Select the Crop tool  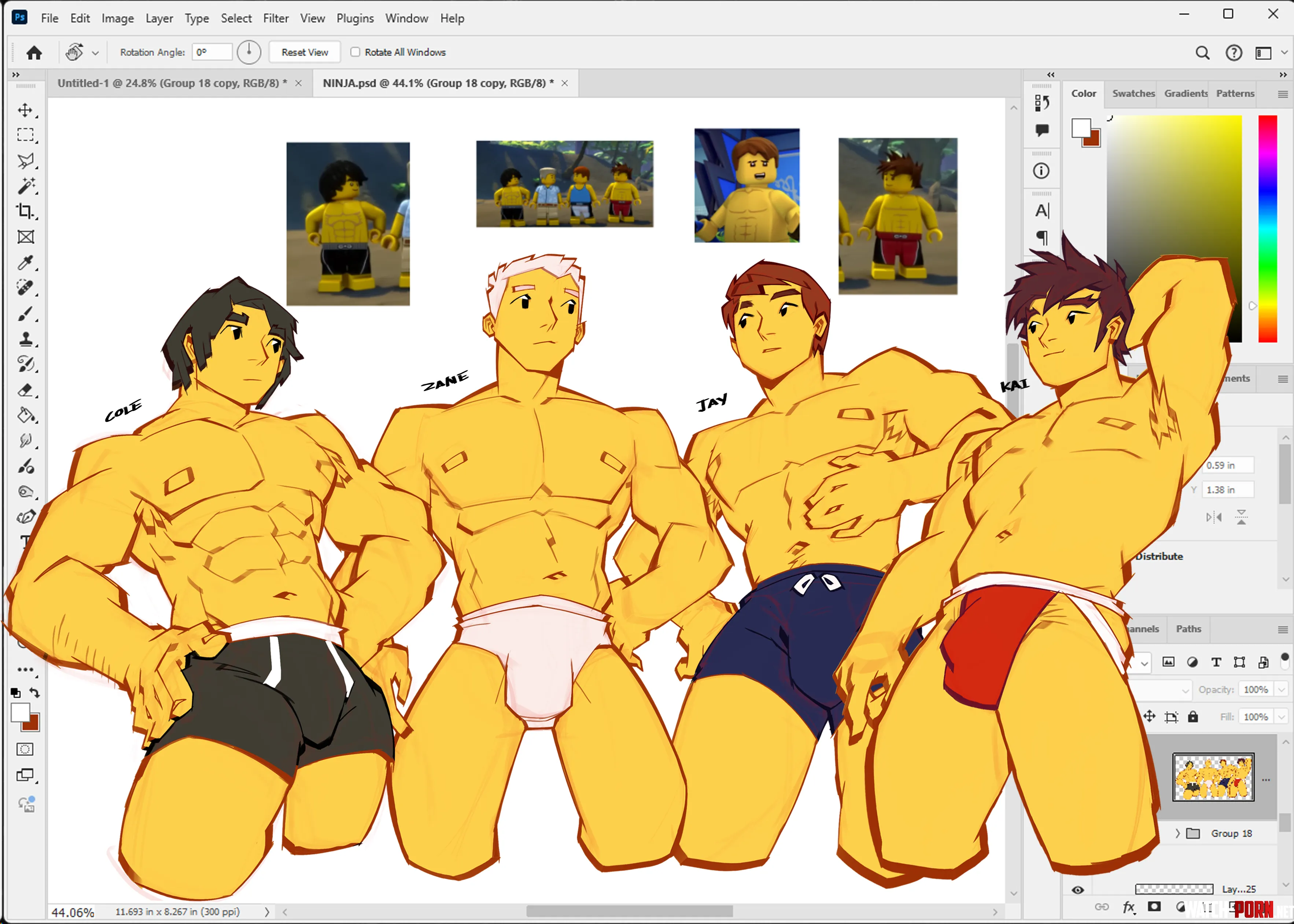[x=25, y=211]
